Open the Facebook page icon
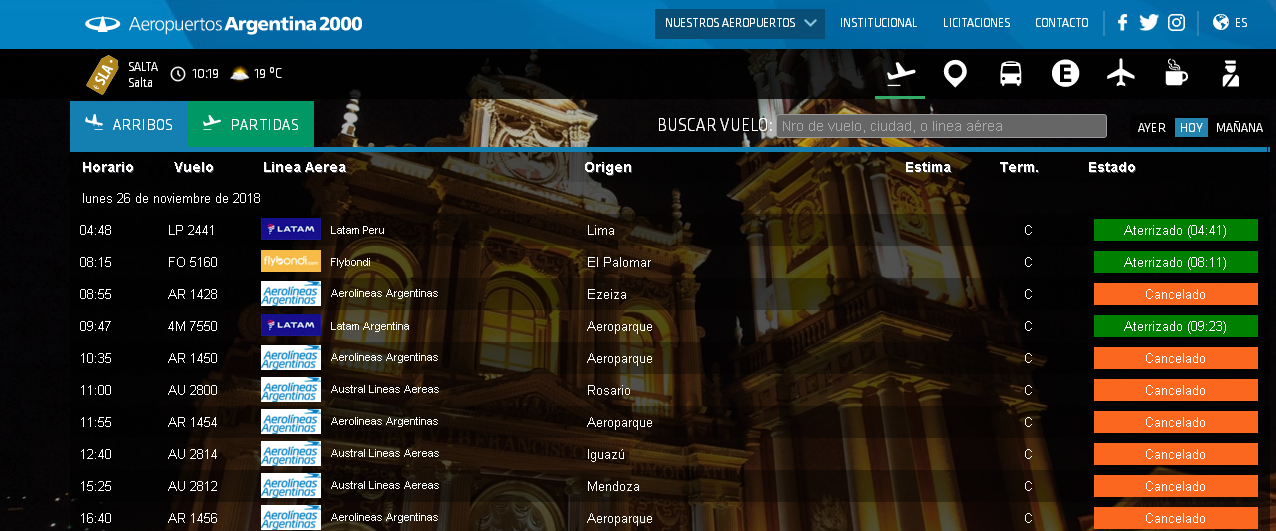The width and height of the screenshot is (1276, 531). pos(1122,23)
